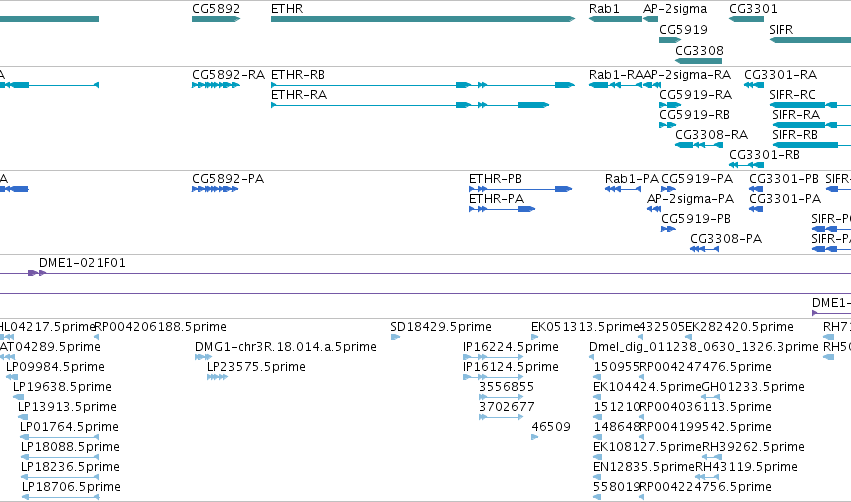Click the LP23575.5prime EST label
This screenshot has width=851, height=502.
pos(256,367)
